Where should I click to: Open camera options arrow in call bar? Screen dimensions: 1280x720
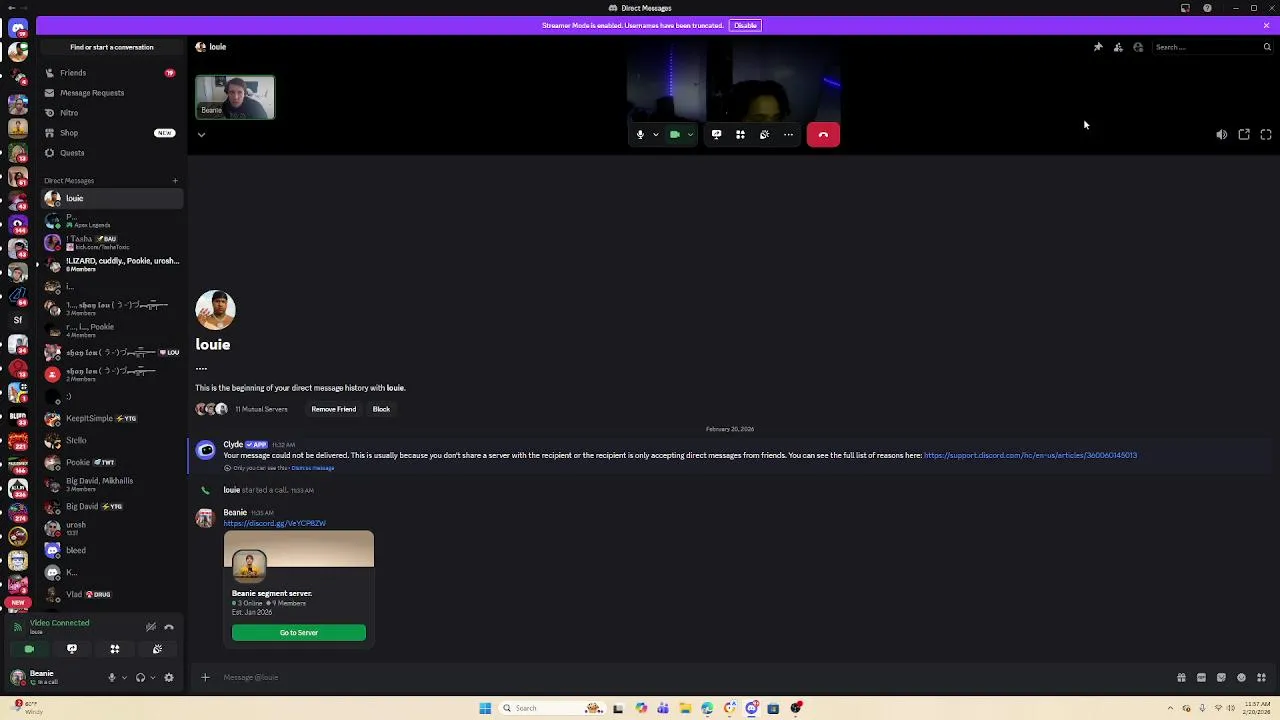tap(690, 134)
